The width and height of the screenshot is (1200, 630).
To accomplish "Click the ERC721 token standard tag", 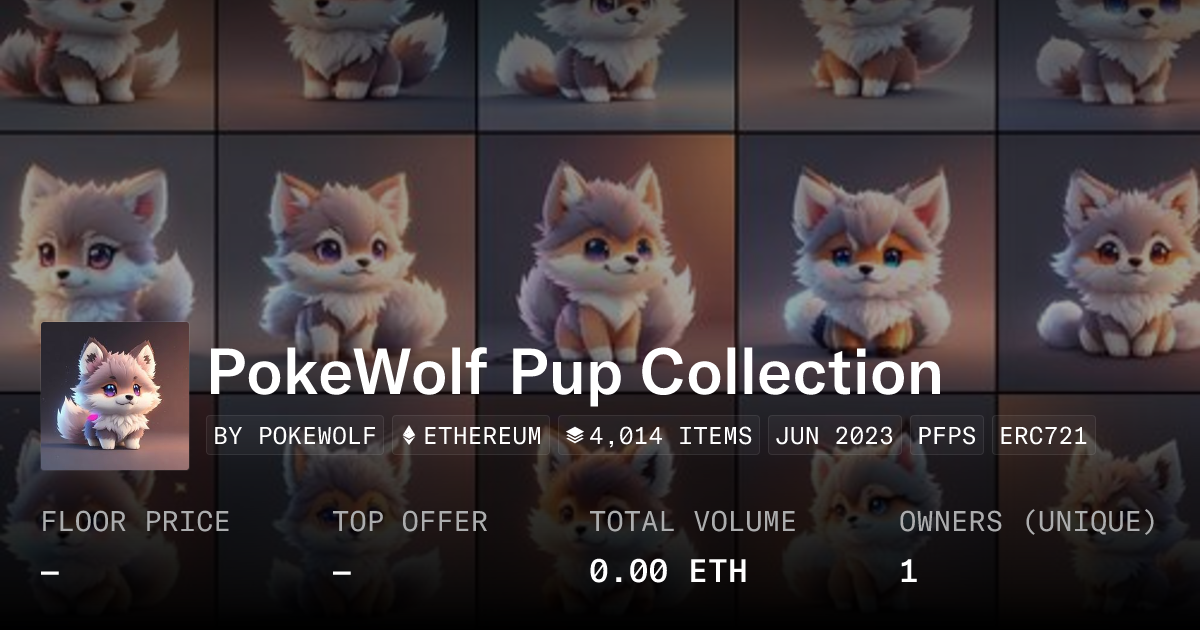I will [1044, 436].
